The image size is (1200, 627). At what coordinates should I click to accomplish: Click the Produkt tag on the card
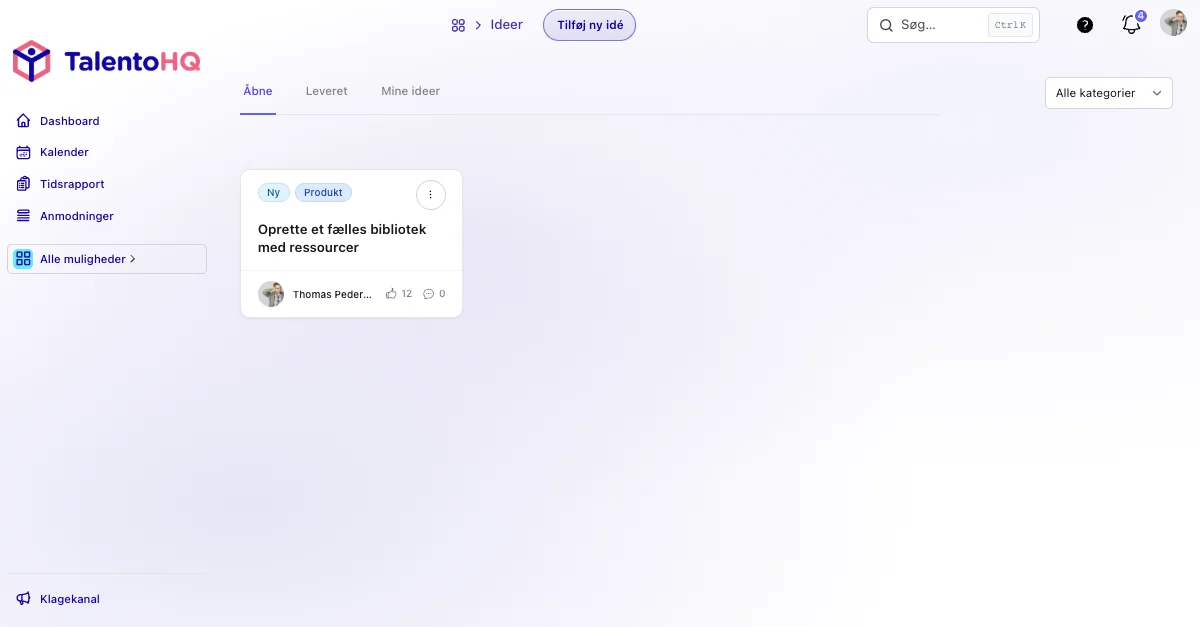[323, 193]
